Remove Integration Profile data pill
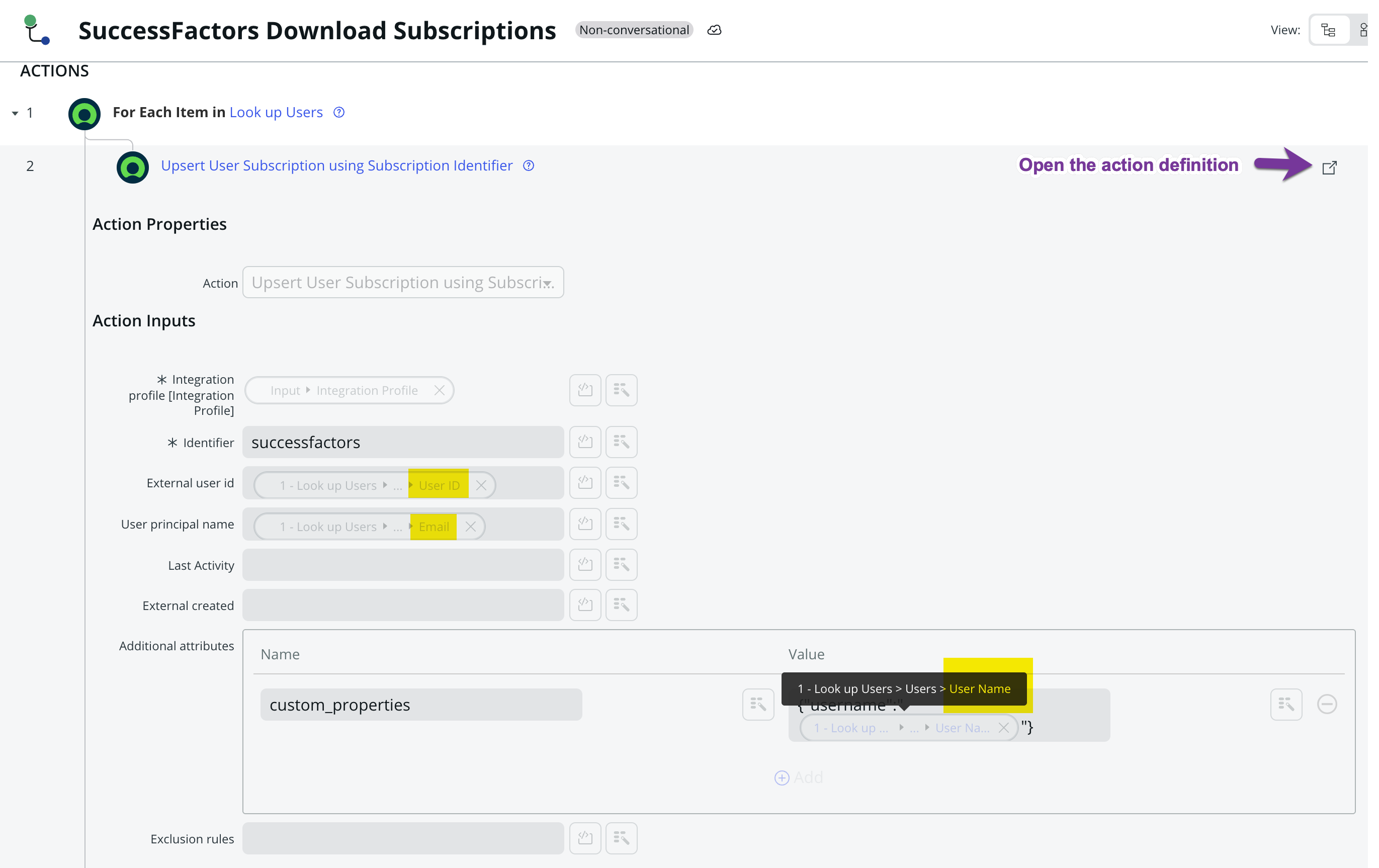Image resolution: width=1379 pixels, height=868 pixels. [x=439, y=390]
